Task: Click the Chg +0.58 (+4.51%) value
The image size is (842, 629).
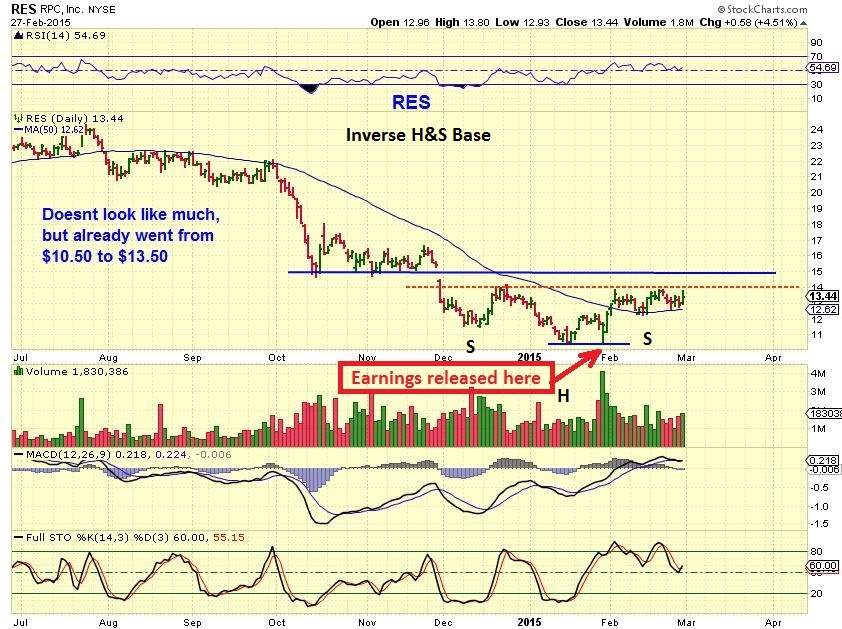Action: point(748,23)
